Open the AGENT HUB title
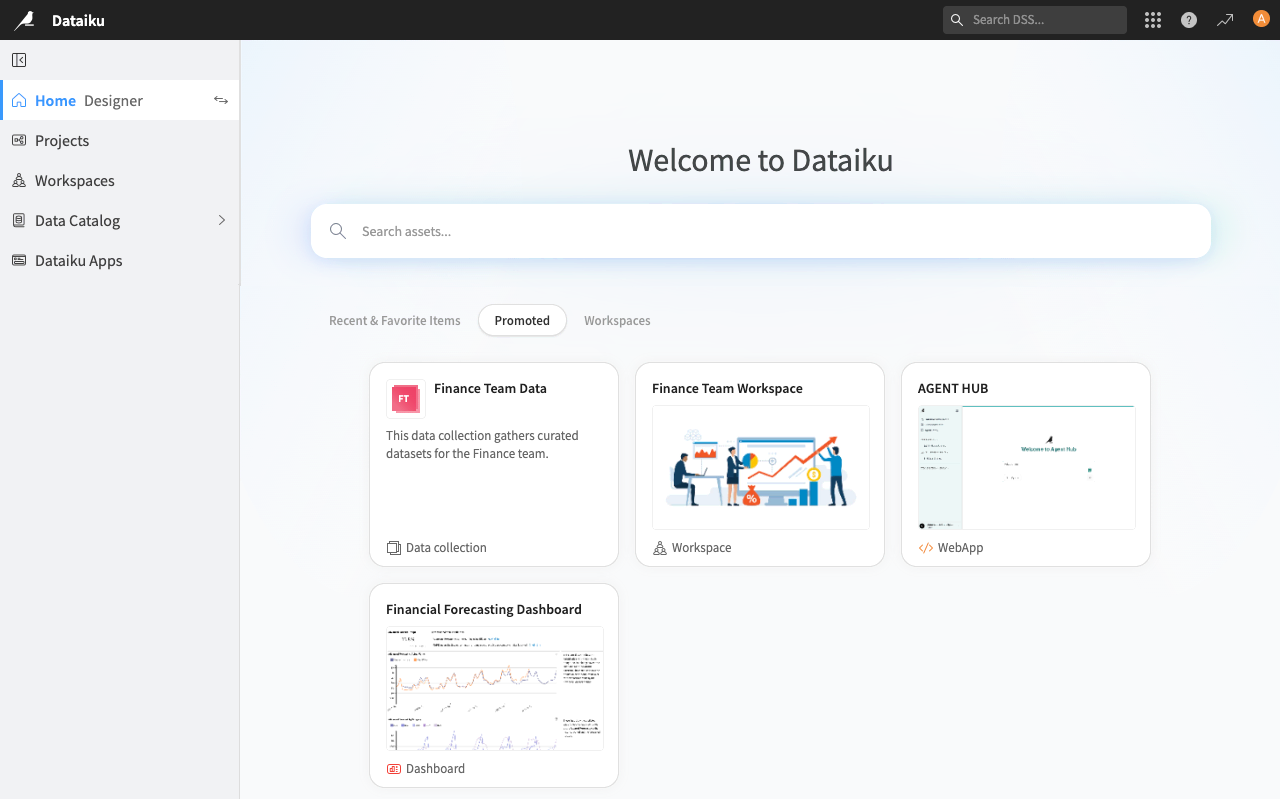This screenshot has height=799, width=1280. 953,389
